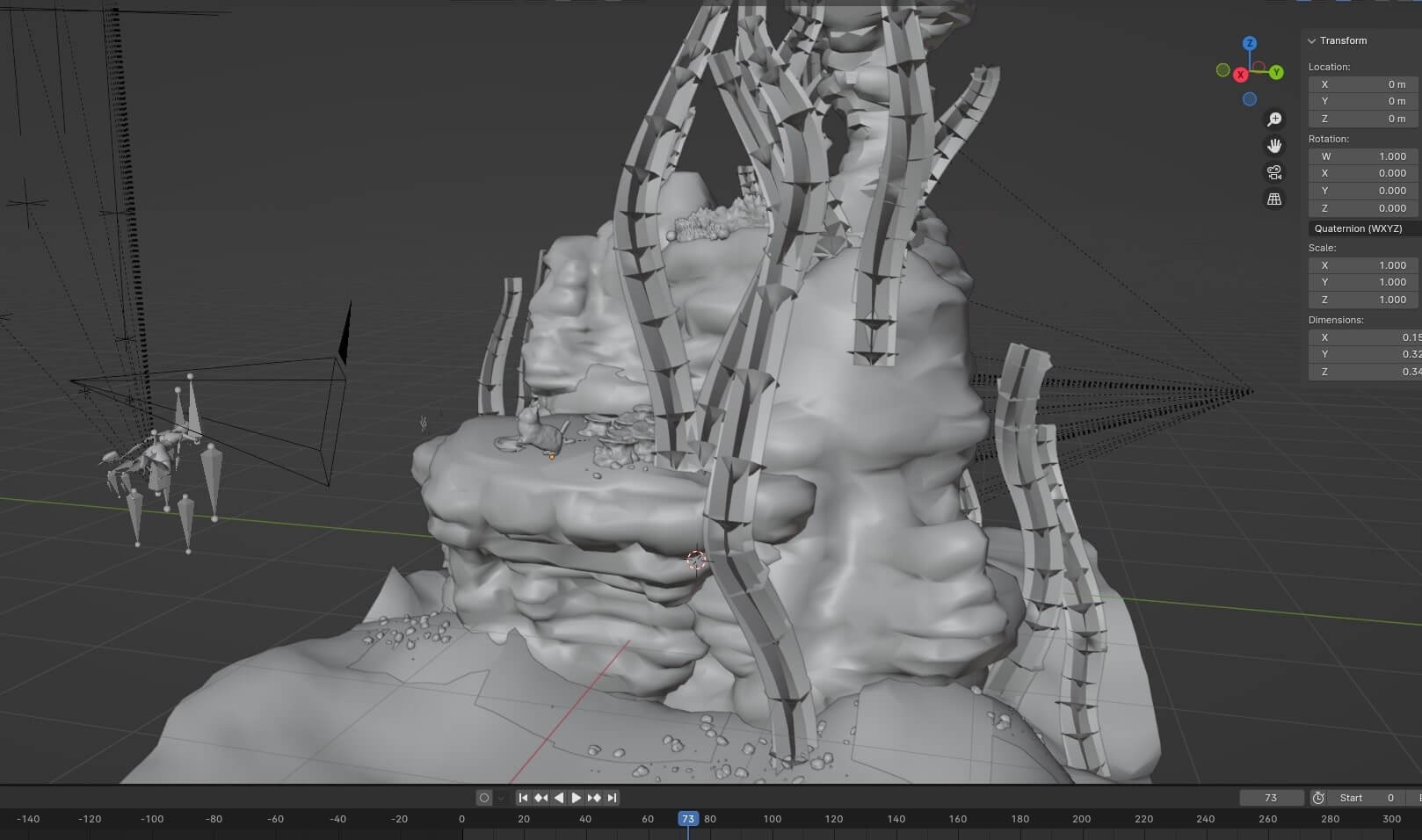Screen dimensions: 1422x840
Task: Play the animation in reverse
Action: (558, 798)
